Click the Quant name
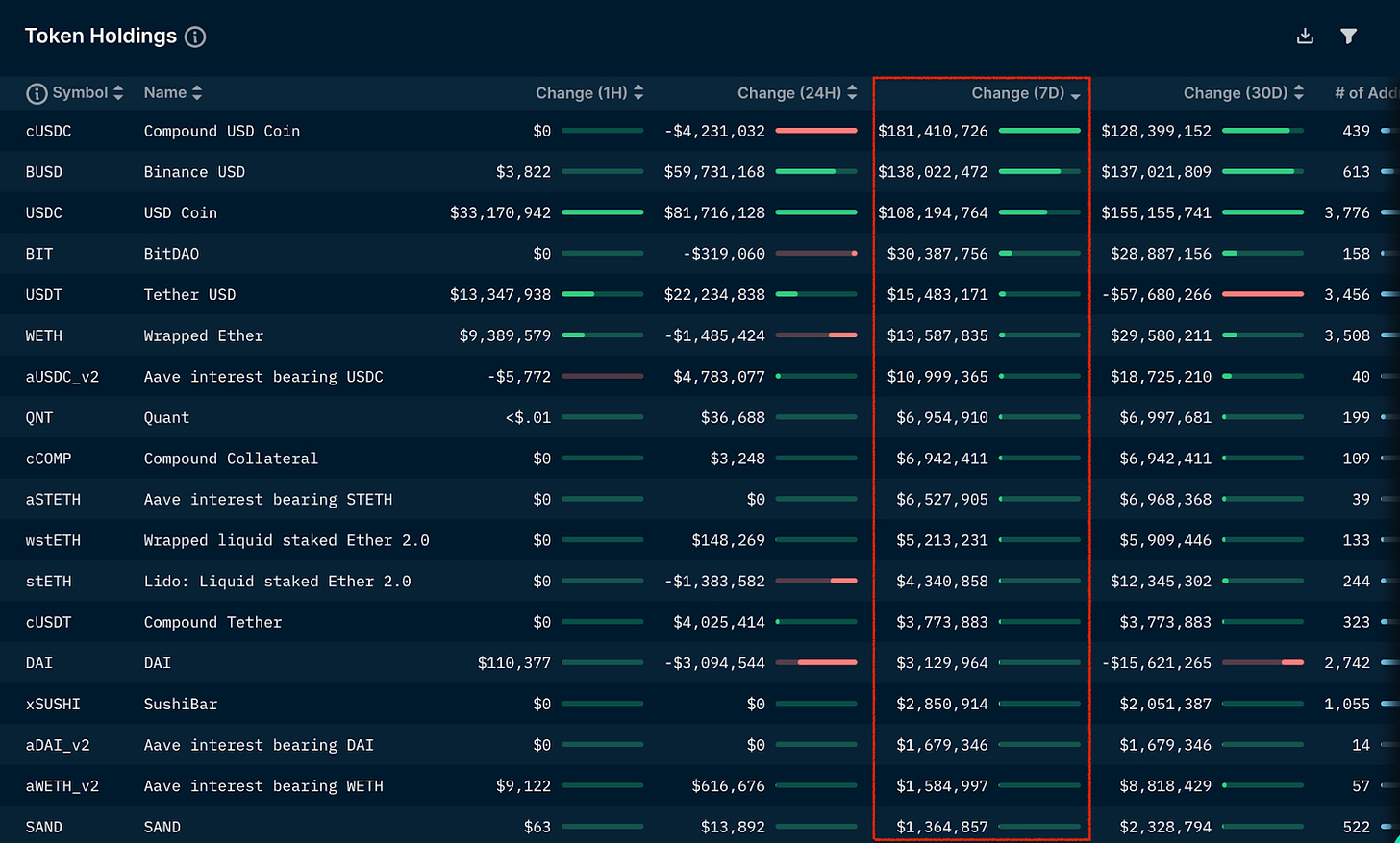The image size is (1400, 843). (x=166, y=418)
